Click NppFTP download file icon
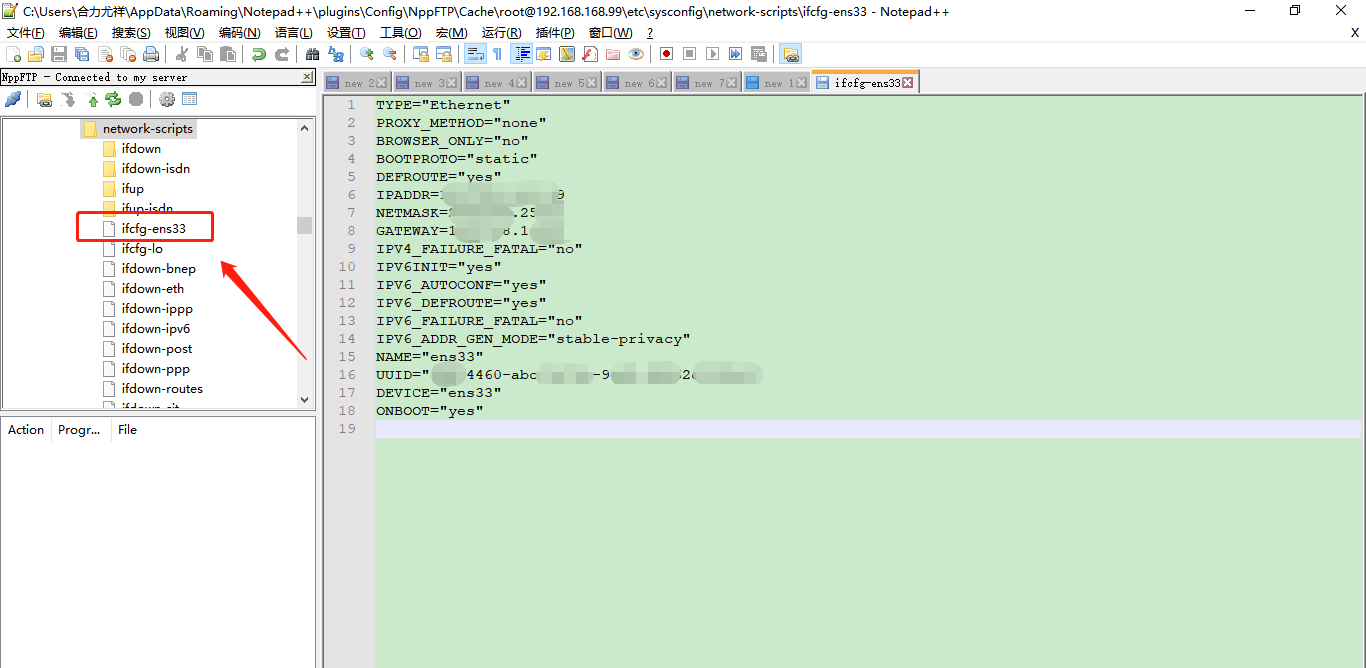The image size is (1366, 668). tap(68, 99)
